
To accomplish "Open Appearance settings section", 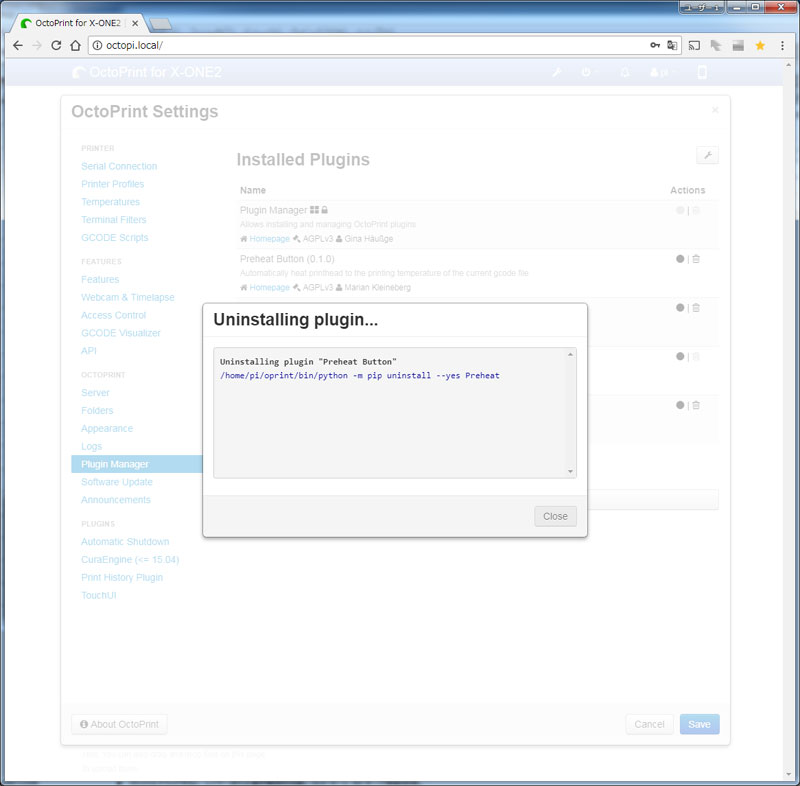I will click(107, 428).
